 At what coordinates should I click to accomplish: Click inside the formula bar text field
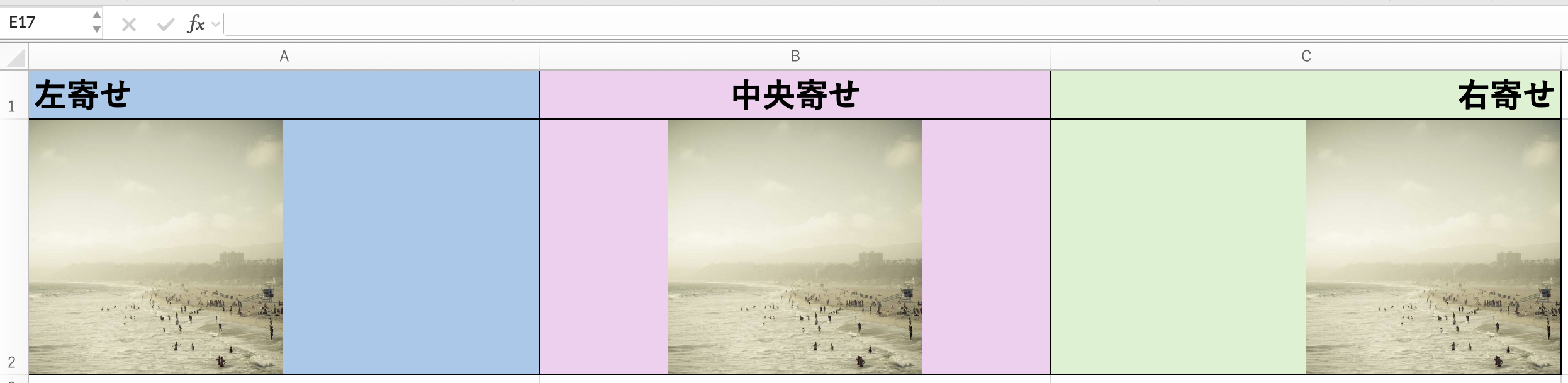881,24
